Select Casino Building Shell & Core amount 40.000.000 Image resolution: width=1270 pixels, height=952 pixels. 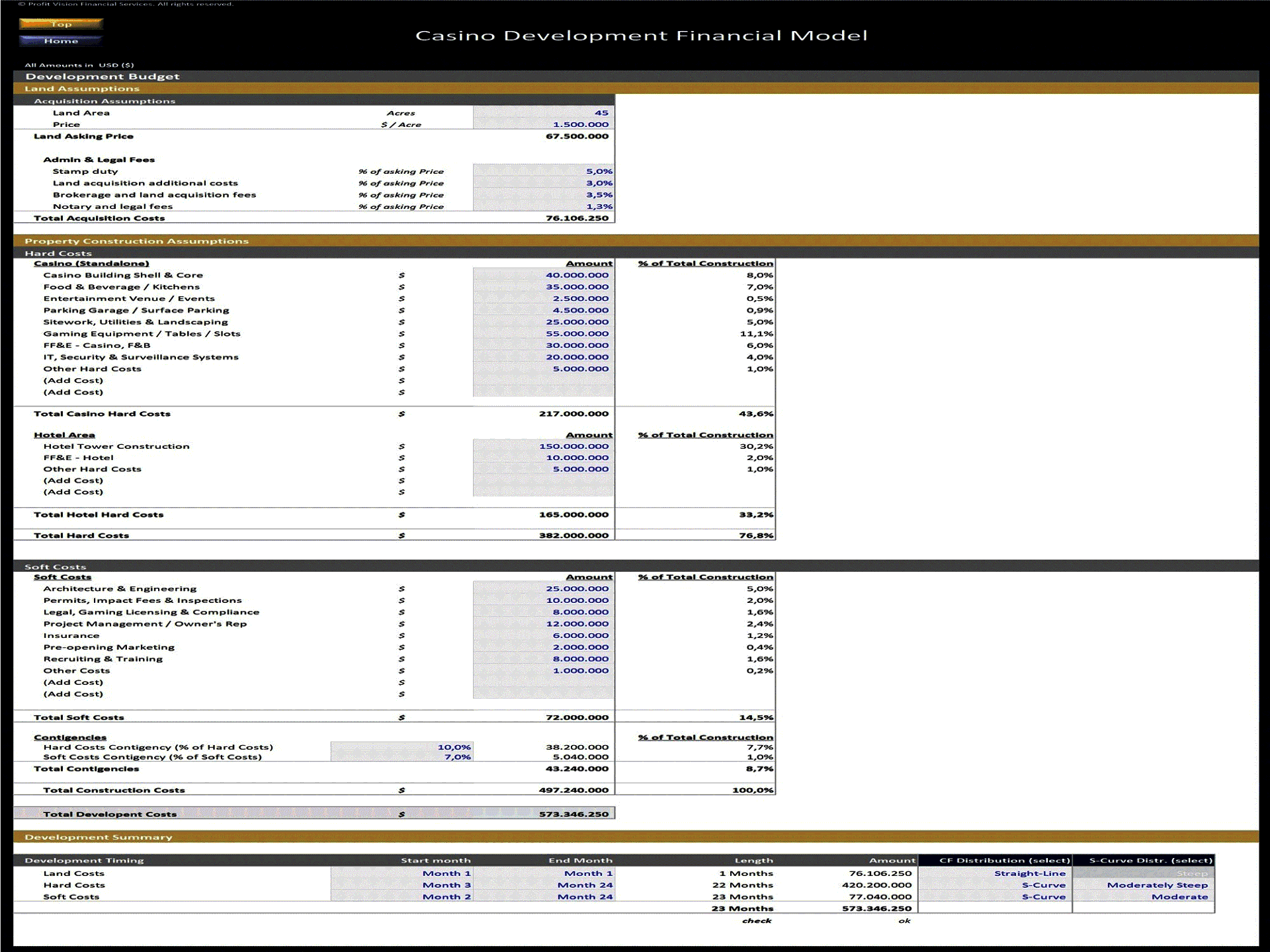543,275
